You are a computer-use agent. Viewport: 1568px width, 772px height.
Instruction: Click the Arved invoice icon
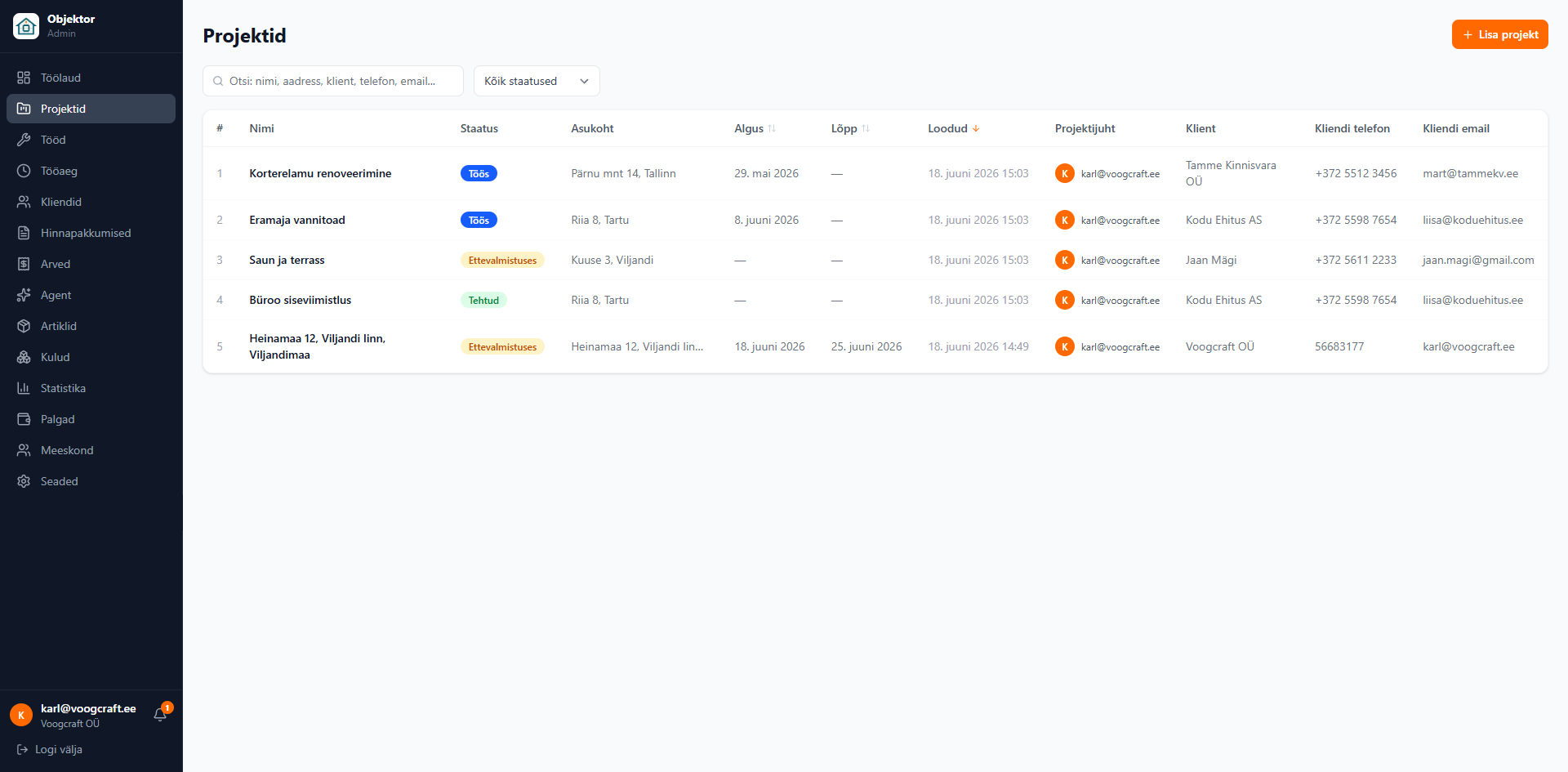pos(24,264)
